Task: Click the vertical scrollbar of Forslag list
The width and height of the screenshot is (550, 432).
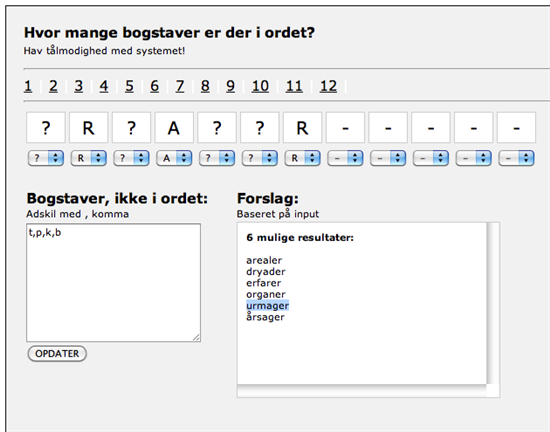Action: click(493, 303)
